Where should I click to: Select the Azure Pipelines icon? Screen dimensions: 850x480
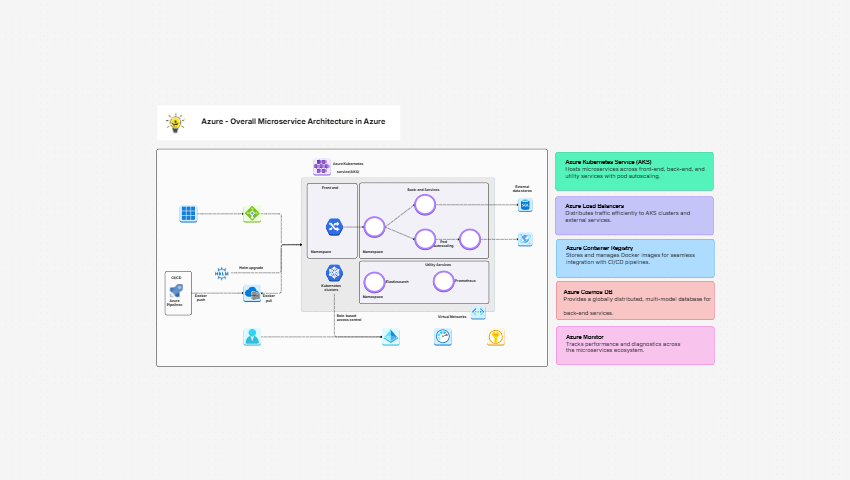point(177,290)
